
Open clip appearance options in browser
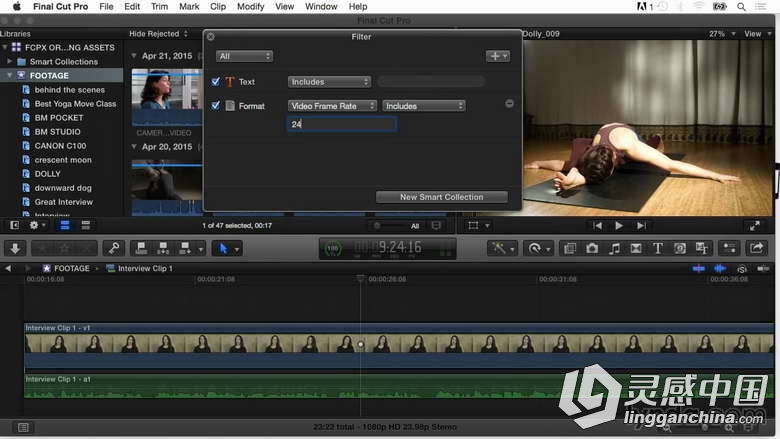click(436, 226)
